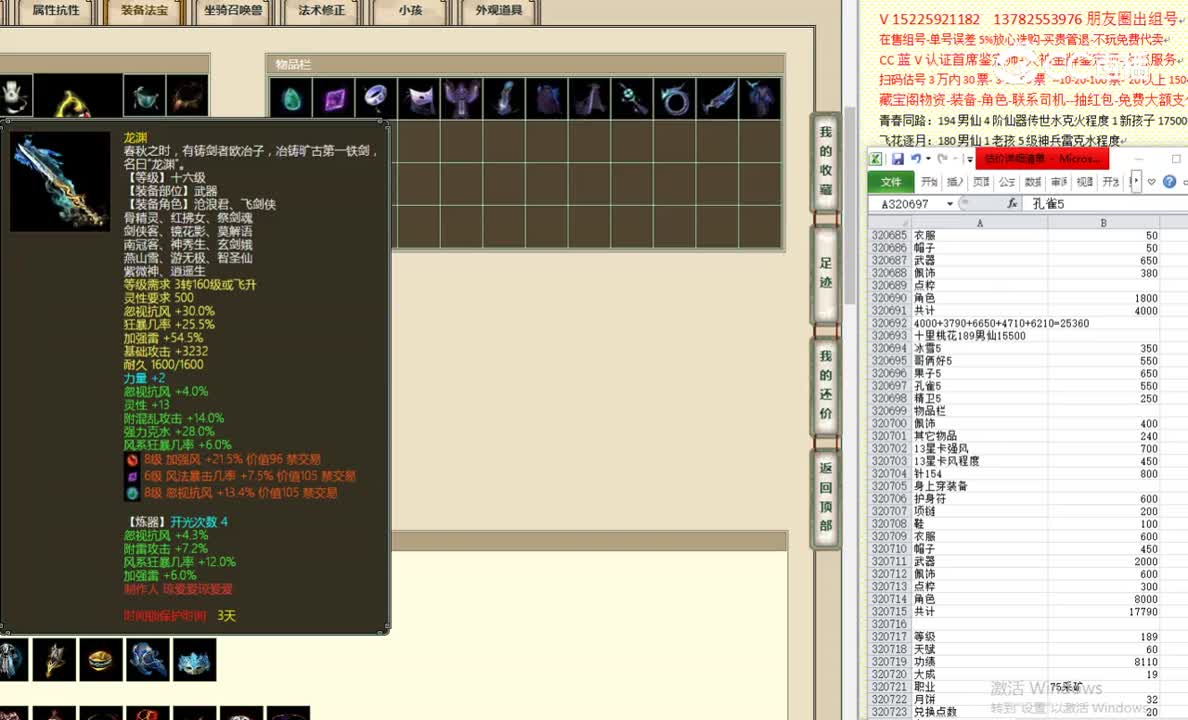Click the Save icon in Excel toolbar
The width and height of the screenshot is (1188, 720).
click(899, 158)
